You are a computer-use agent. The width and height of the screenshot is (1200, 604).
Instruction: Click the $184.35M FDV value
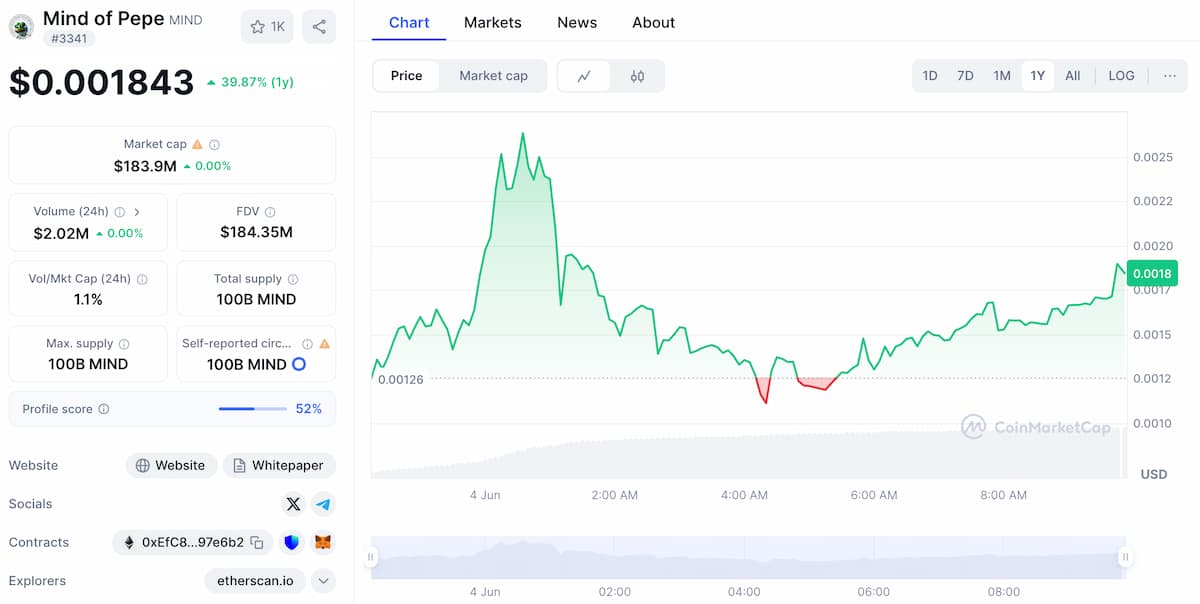coord(256,232)
